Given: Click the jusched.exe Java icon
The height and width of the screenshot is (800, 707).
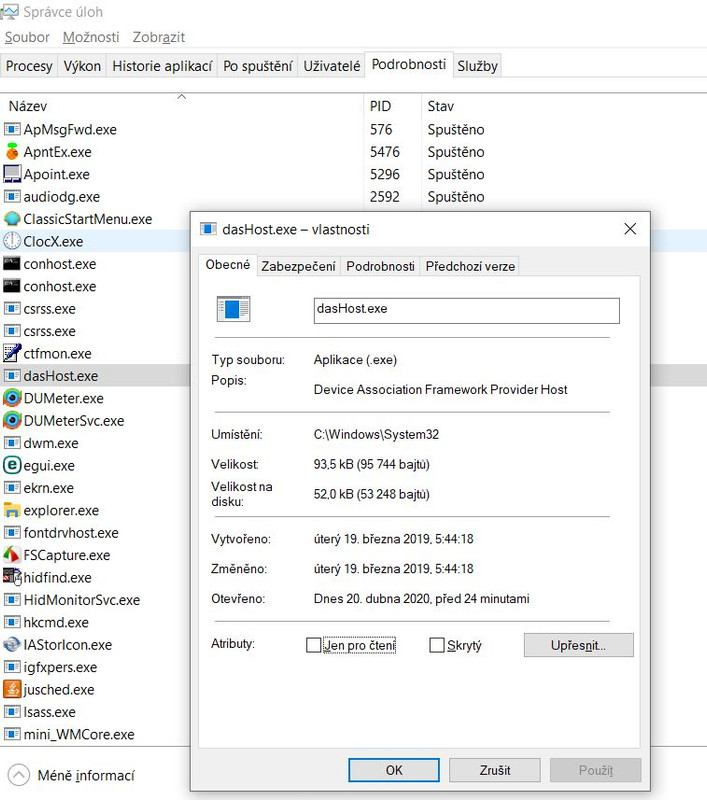Looking at the screenshot, I should click(x=12, y=689).
